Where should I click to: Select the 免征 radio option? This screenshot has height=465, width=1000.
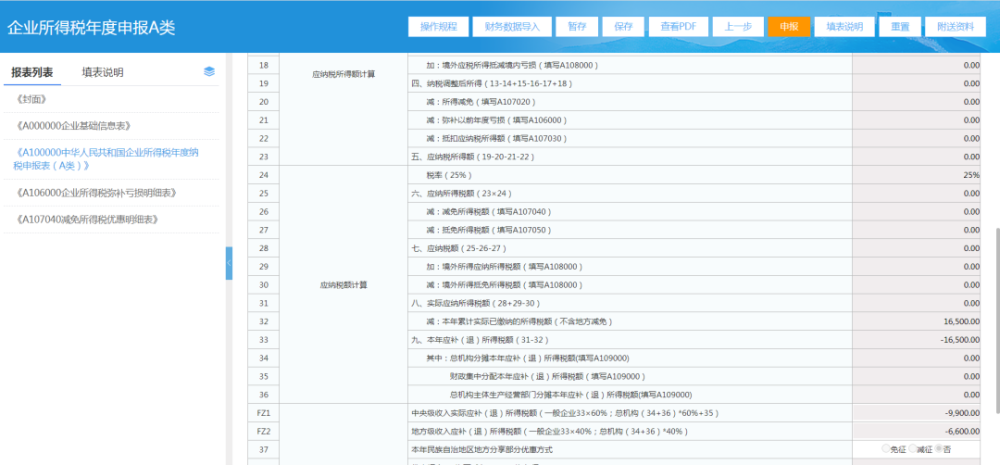(893, 449)
